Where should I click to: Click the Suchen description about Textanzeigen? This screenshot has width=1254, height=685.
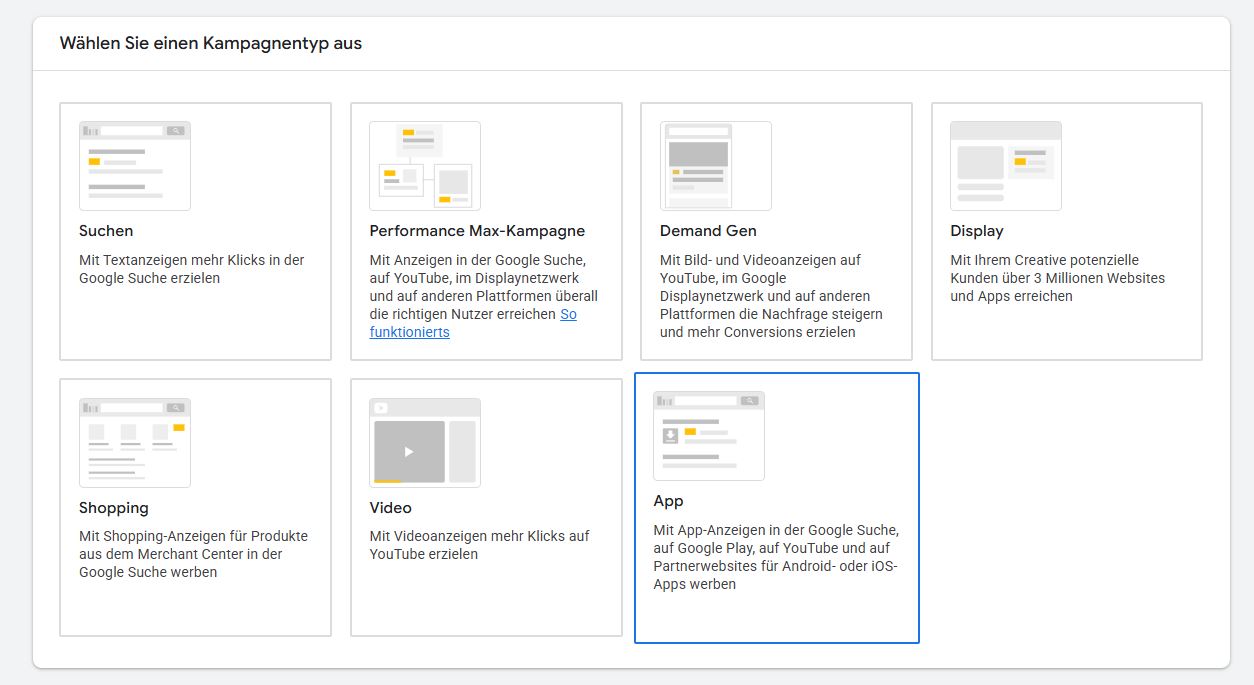click(x=191, y=269)
